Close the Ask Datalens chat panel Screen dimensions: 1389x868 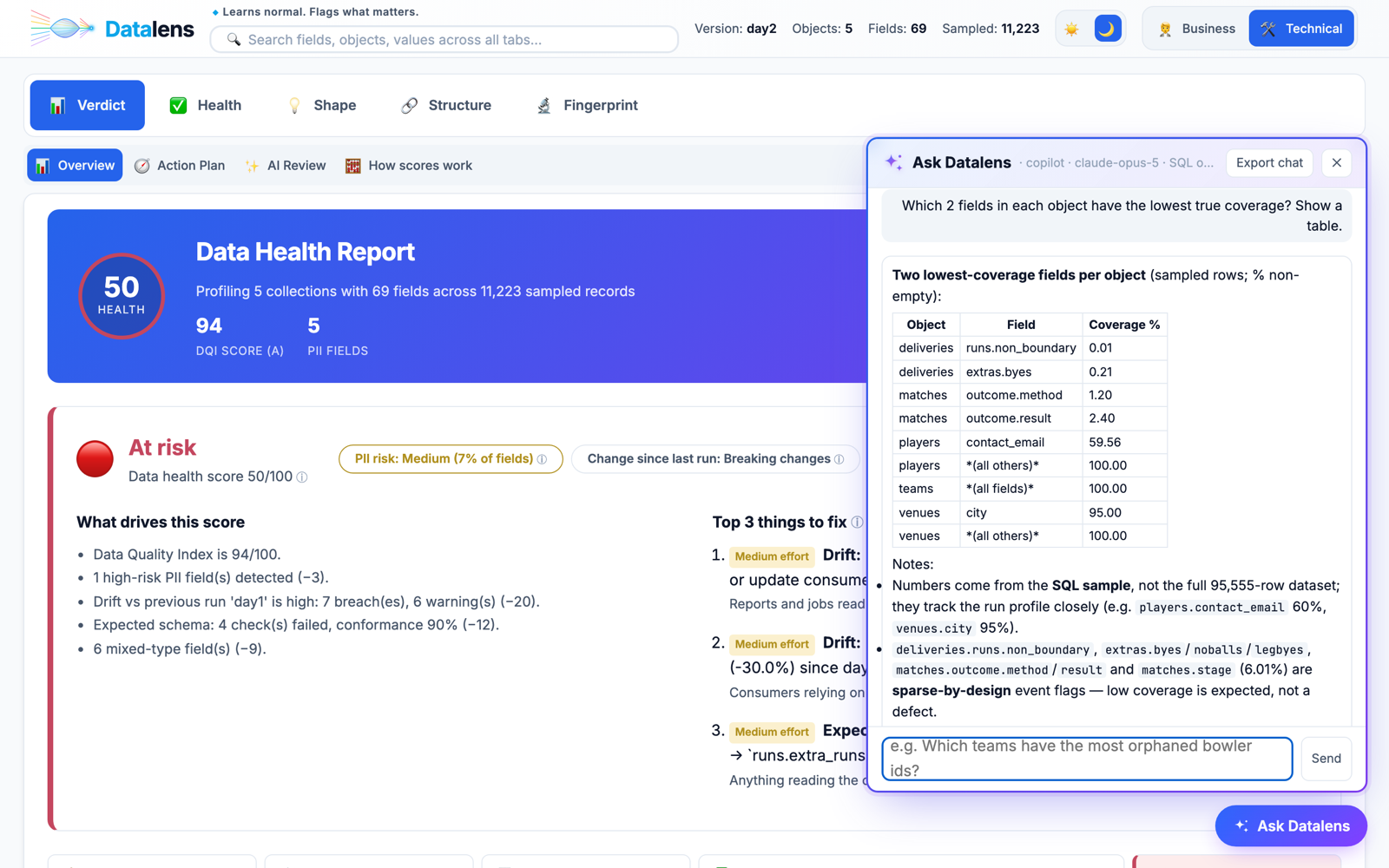click(x=1336, y=163)
